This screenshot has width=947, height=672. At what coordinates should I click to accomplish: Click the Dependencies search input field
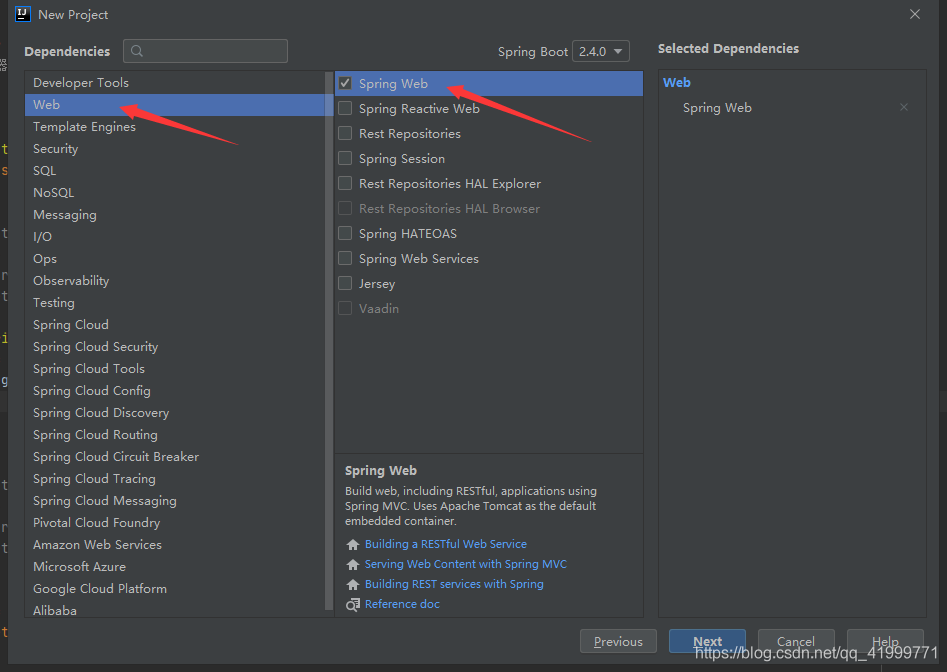pos(205,51)
